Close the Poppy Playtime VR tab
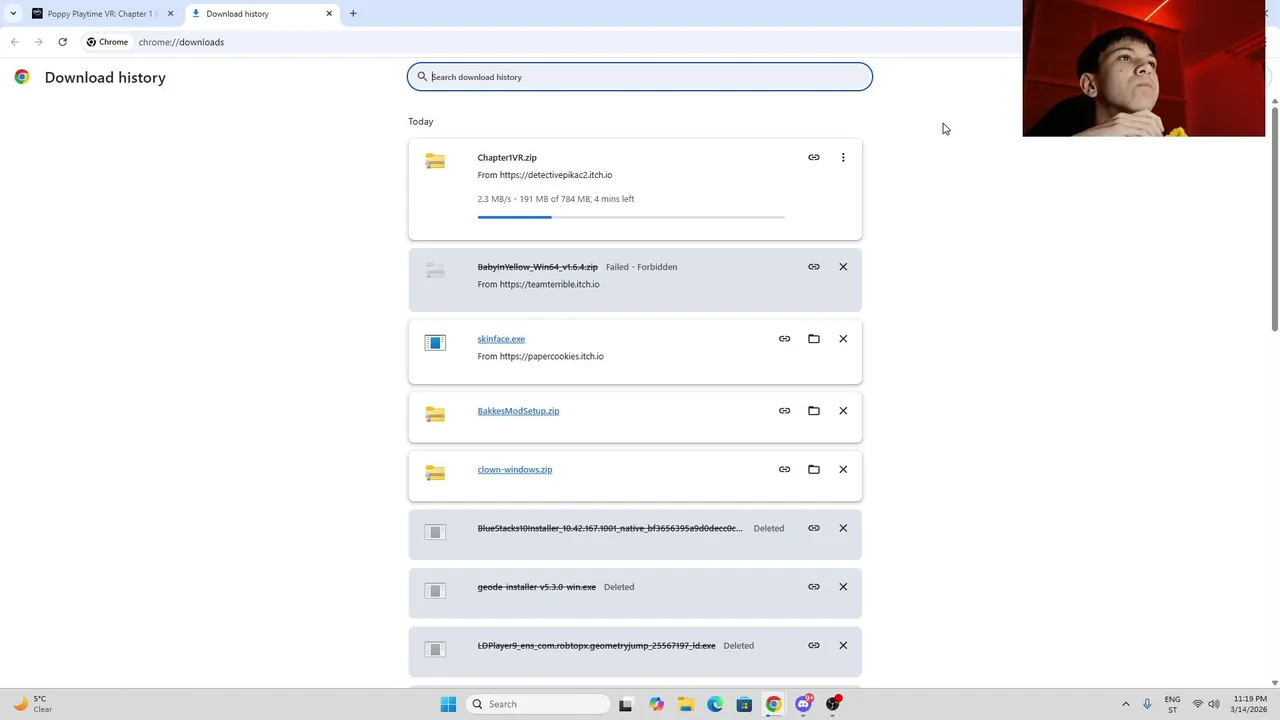Screen dimensions: 1280x720 170,14
